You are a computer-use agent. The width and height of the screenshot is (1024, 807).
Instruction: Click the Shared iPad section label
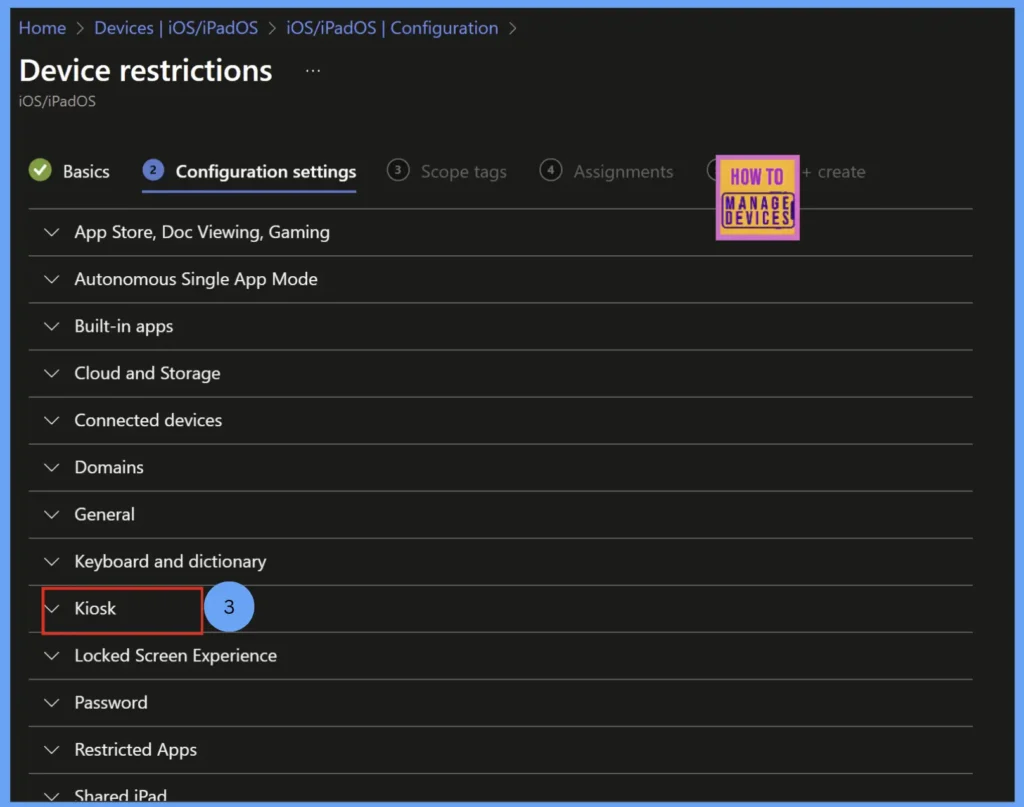121,795
